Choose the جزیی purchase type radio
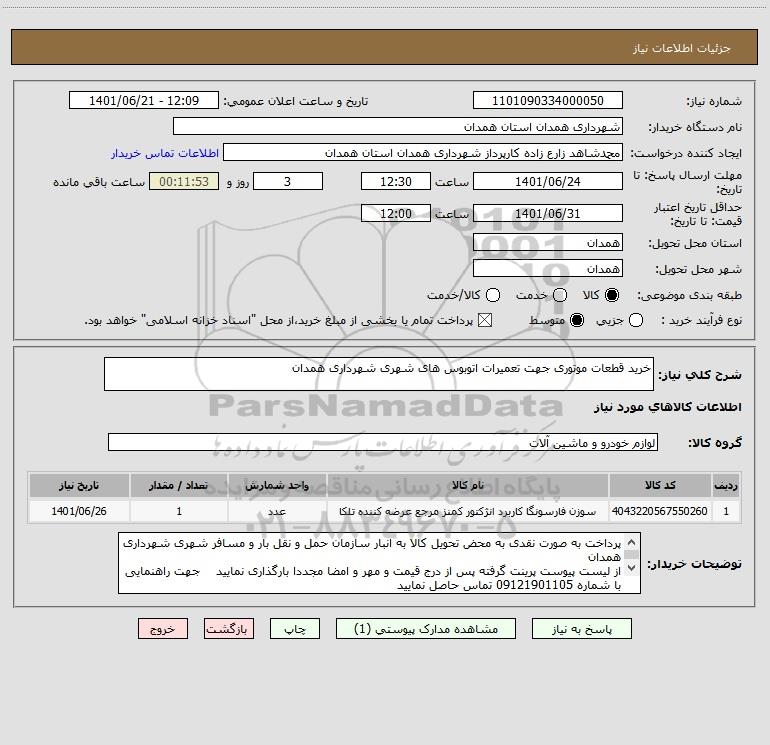Image resolution: width=770 pixels, height=745 pixels. 636,320
